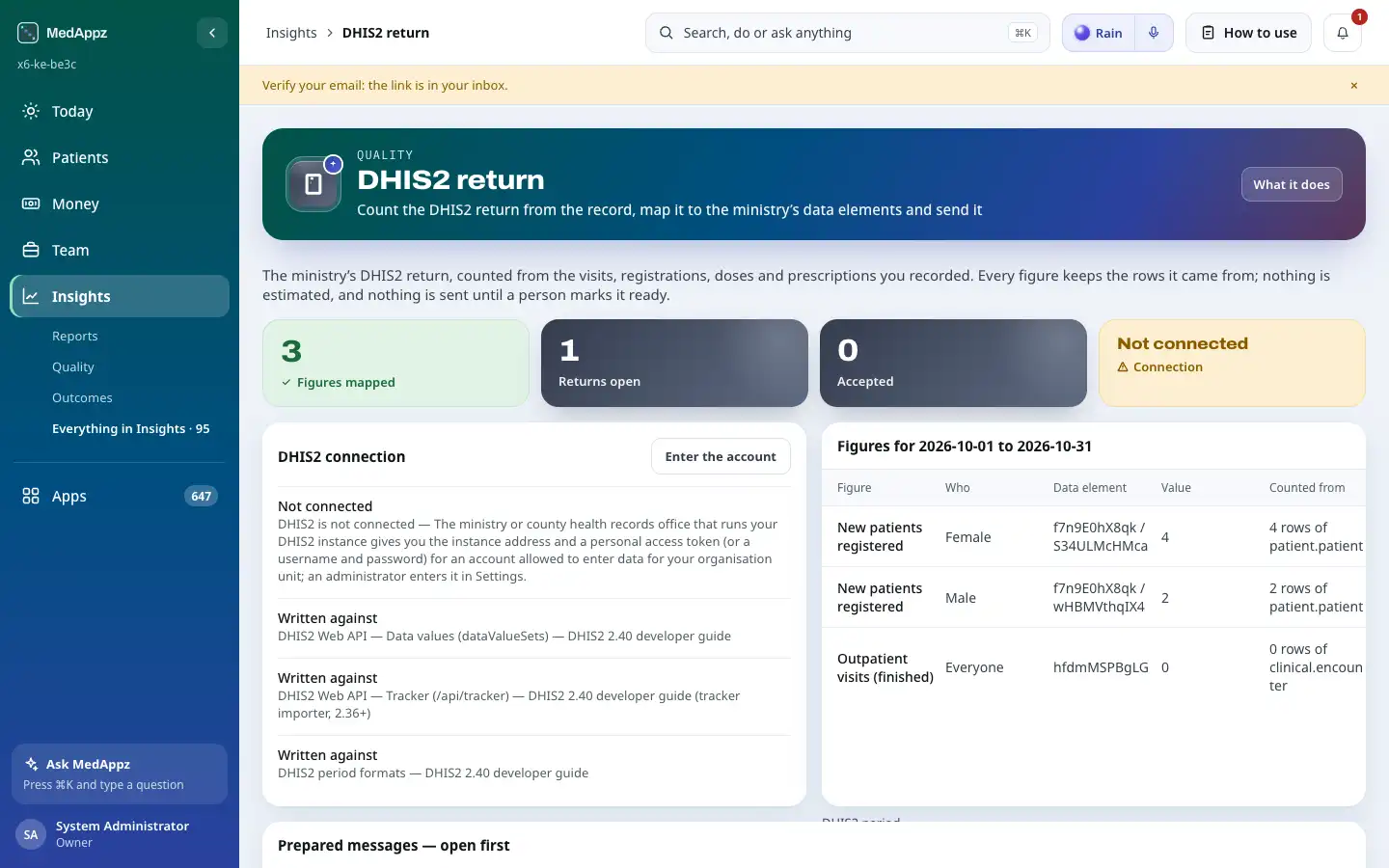The width and height of the screenshot is (1389, 868).
Task: Click the Ask MedAppz sparkle icon
Action: coord(32,764)
